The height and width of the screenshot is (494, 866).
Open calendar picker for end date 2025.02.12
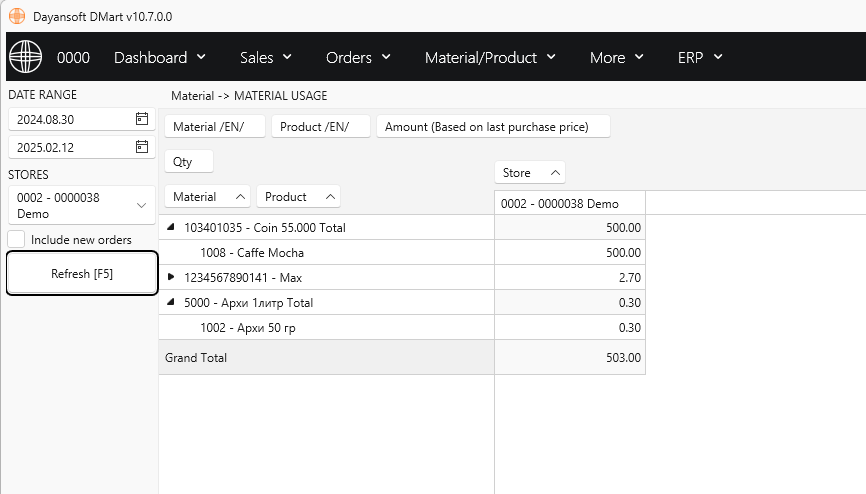142,147
